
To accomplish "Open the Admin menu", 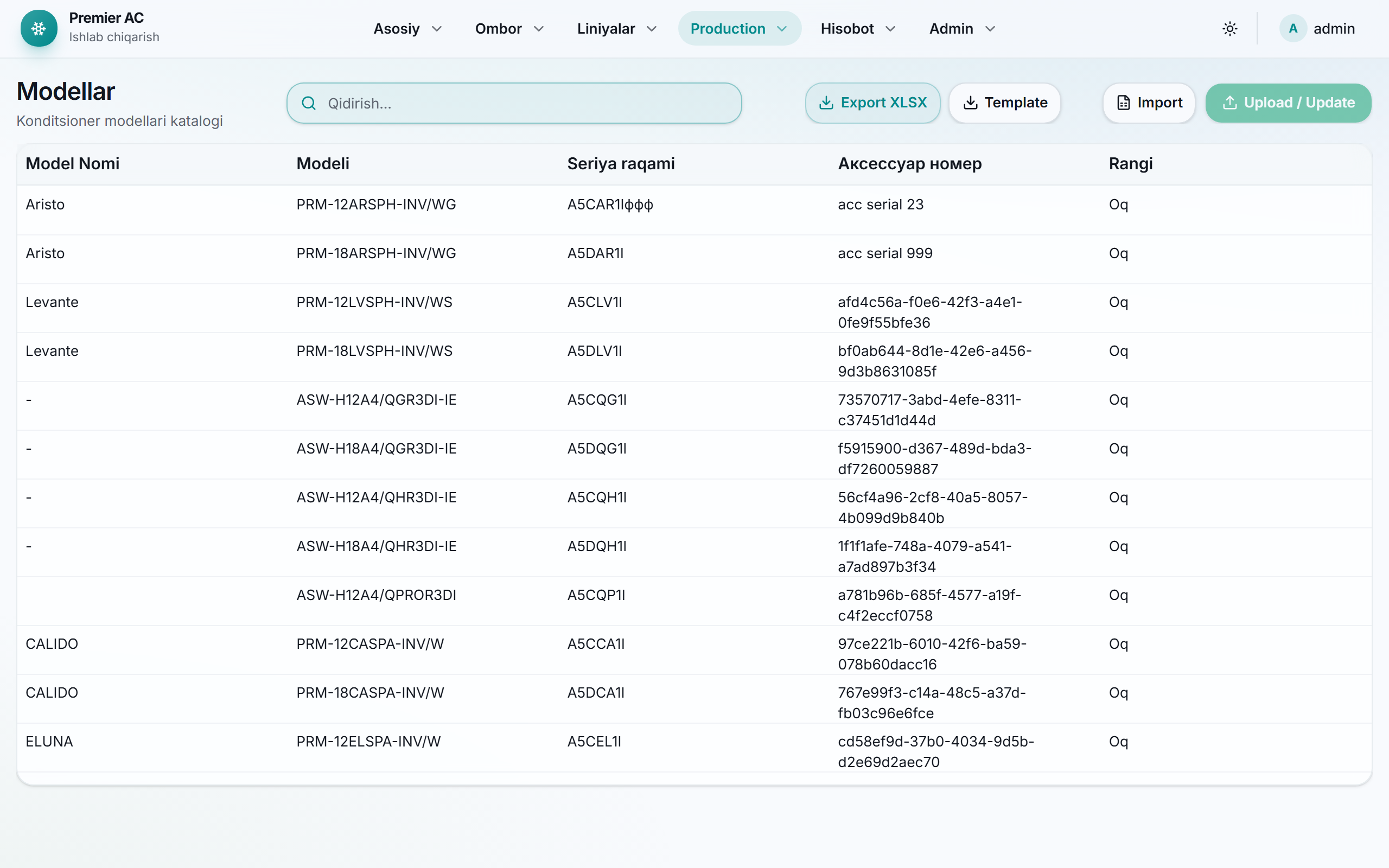I will (963, 29).
